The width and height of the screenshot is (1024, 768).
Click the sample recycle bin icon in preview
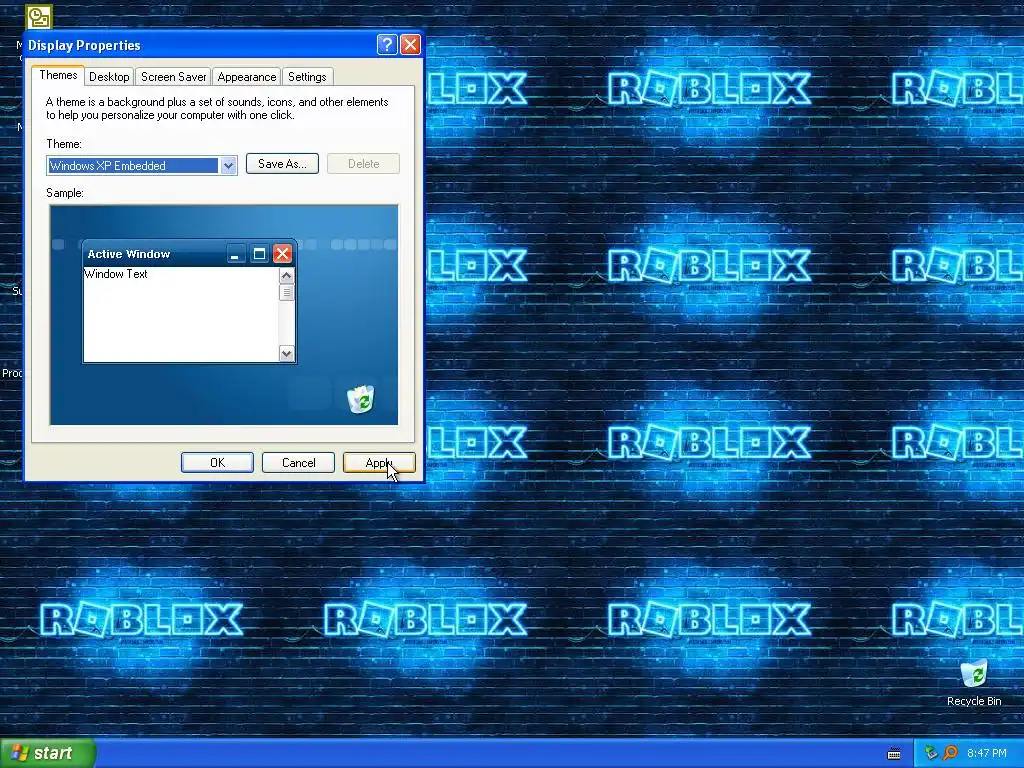coord(360,399)
